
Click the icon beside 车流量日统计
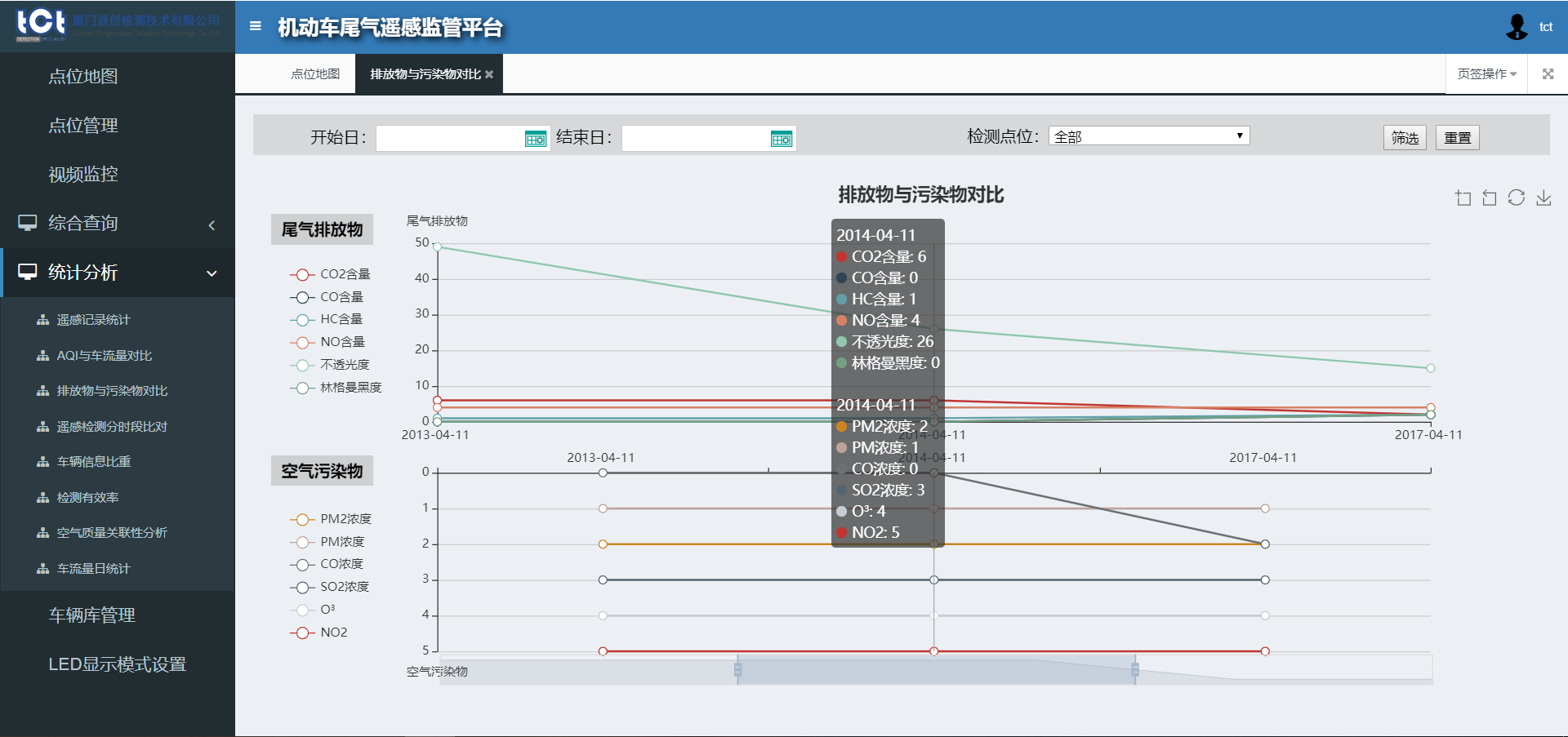[42, 569]
